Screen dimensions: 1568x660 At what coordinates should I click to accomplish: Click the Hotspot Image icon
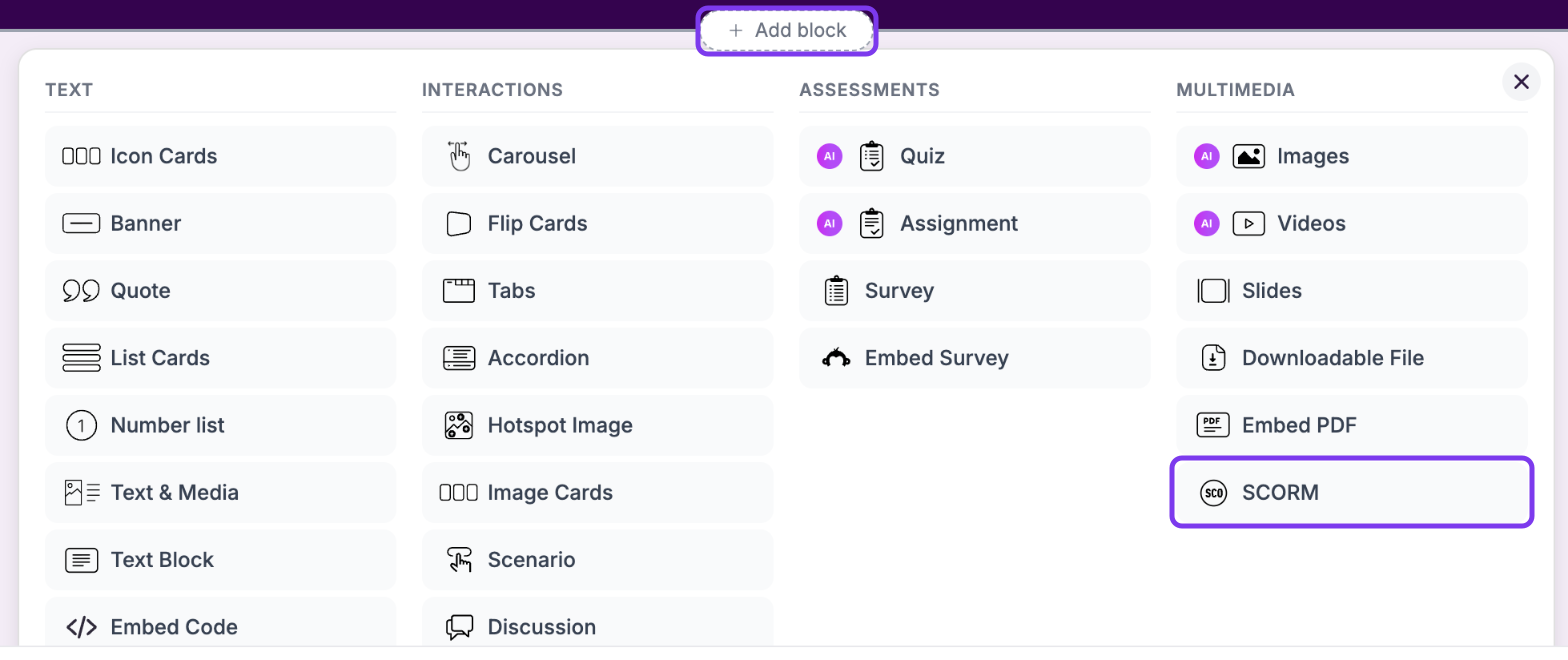tap(459, 425)
